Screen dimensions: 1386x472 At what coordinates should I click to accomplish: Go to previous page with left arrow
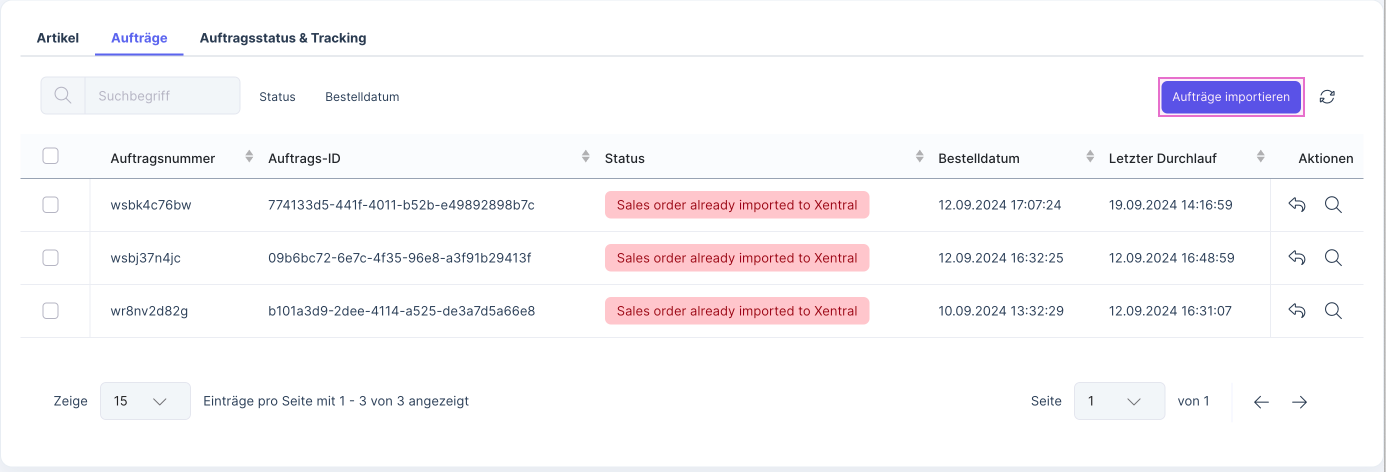(x=1261, y=402)
